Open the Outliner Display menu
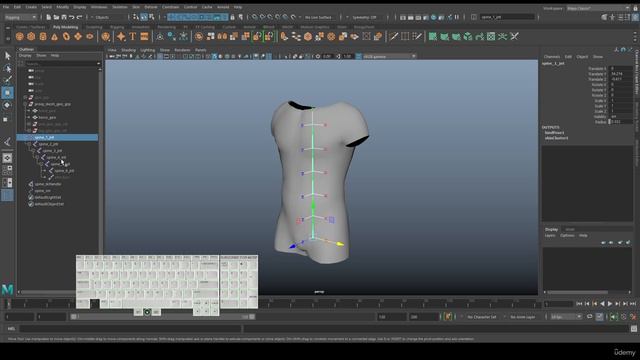Screen dimensions: 640x360 click(25, 55)
